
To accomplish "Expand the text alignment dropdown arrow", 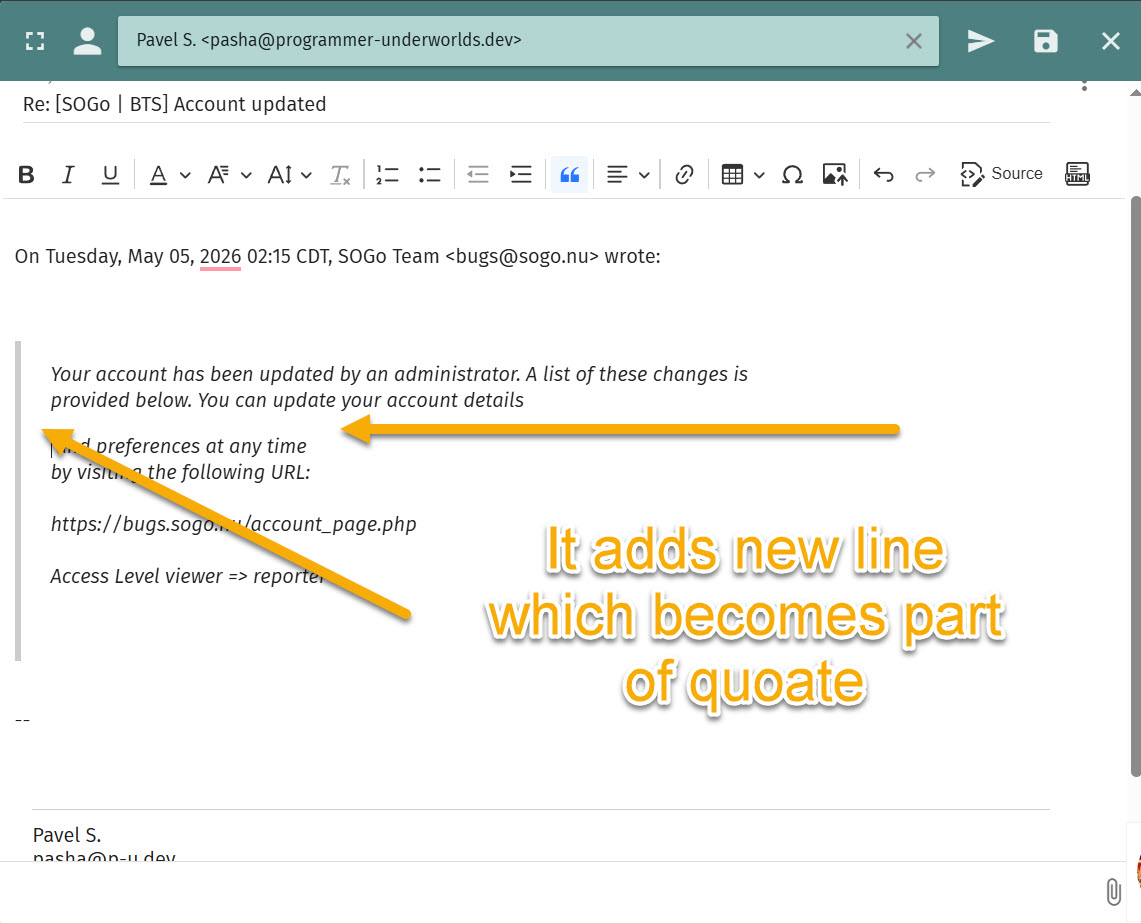I will (644, 175).
